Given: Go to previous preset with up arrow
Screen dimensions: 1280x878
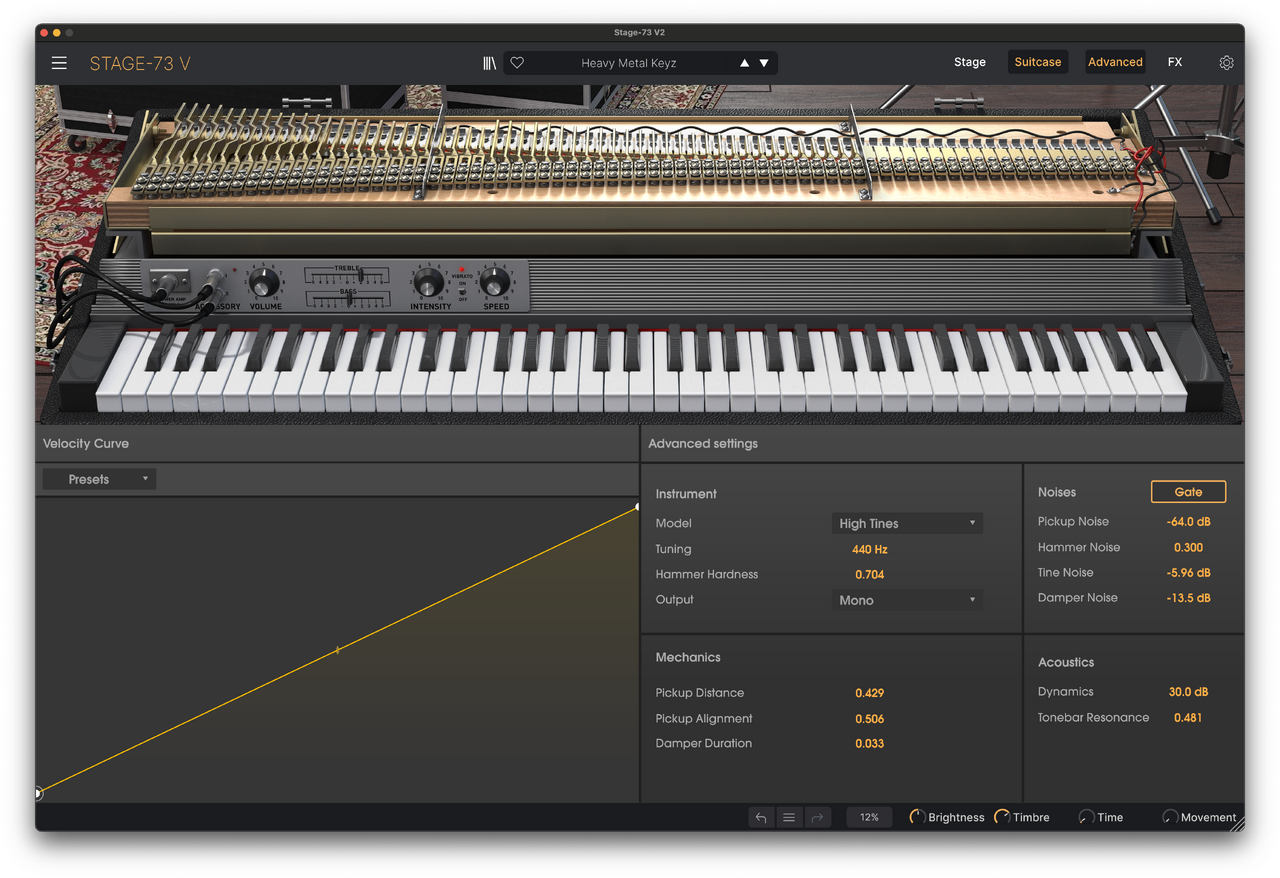Looking at the screenshot, I should (744, 63).
